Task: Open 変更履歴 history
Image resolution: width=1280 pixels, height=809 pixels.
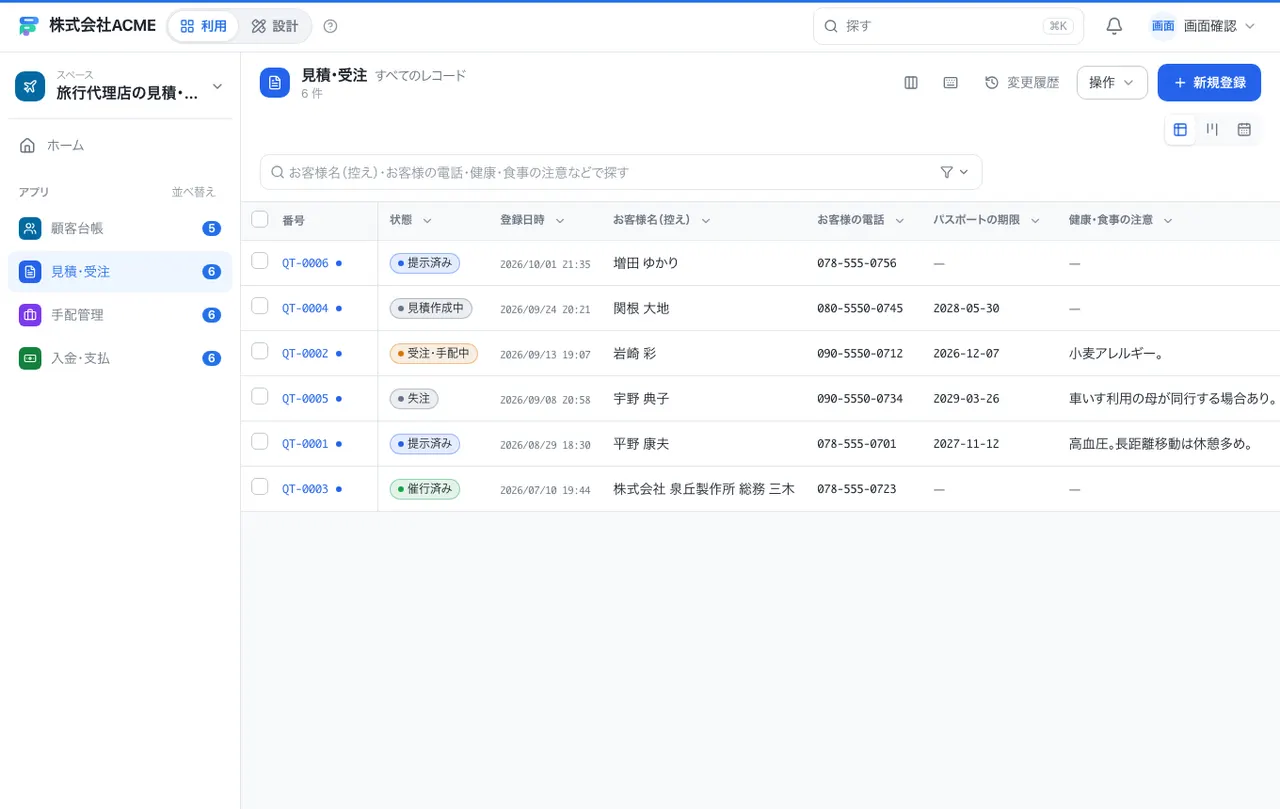Action: tap(1022, 83)
